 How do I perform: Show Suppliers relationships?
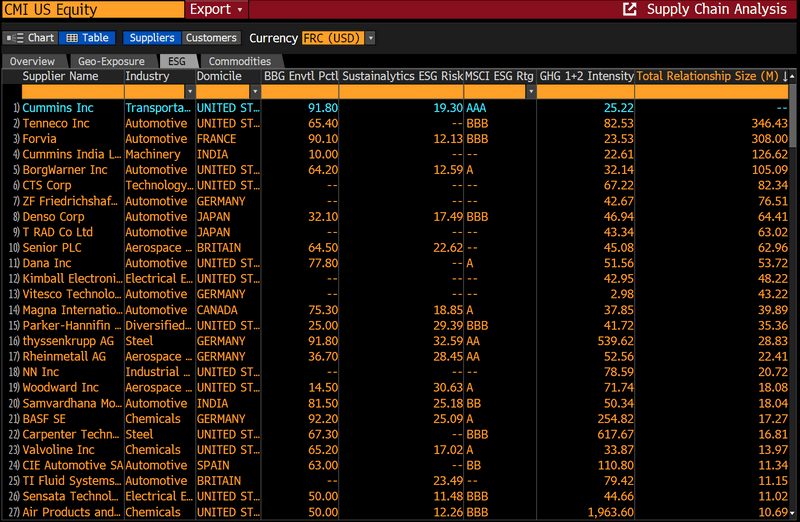point(150,38)
